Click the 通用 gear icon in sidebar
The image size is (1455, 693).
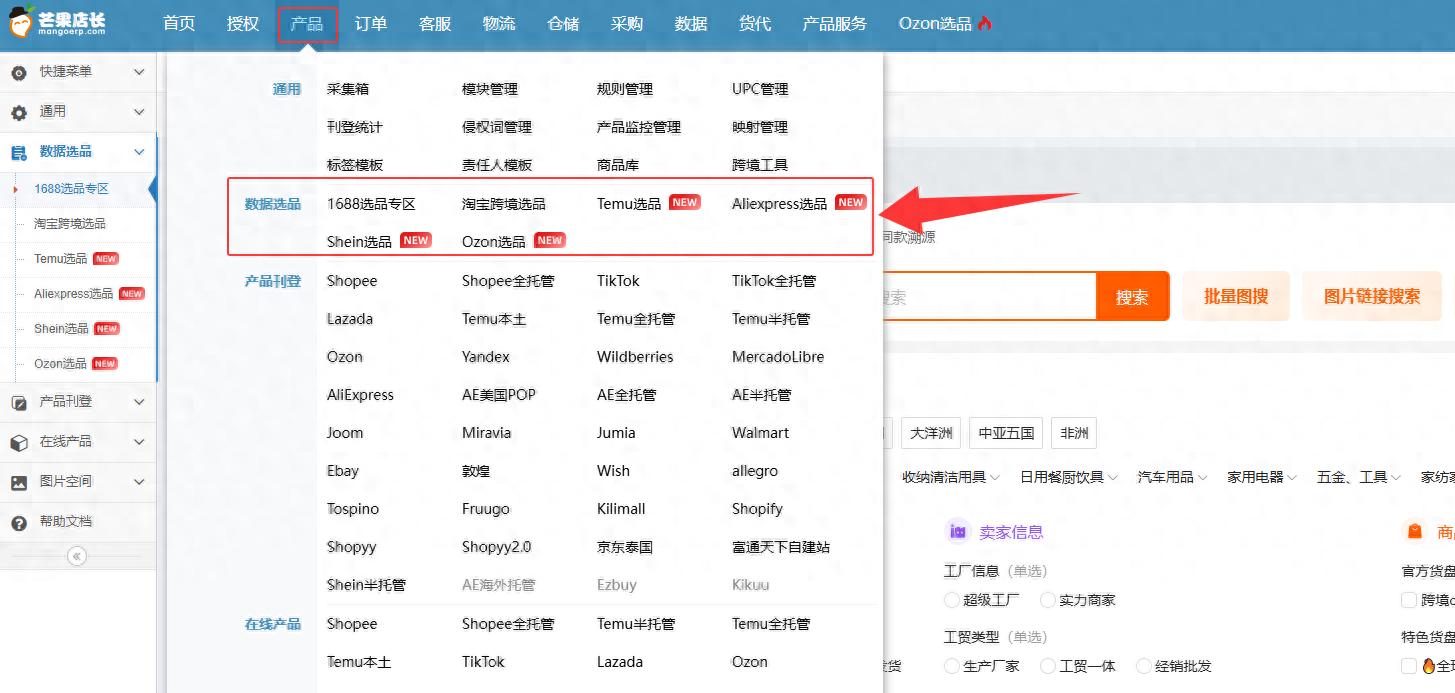point(19,112)
